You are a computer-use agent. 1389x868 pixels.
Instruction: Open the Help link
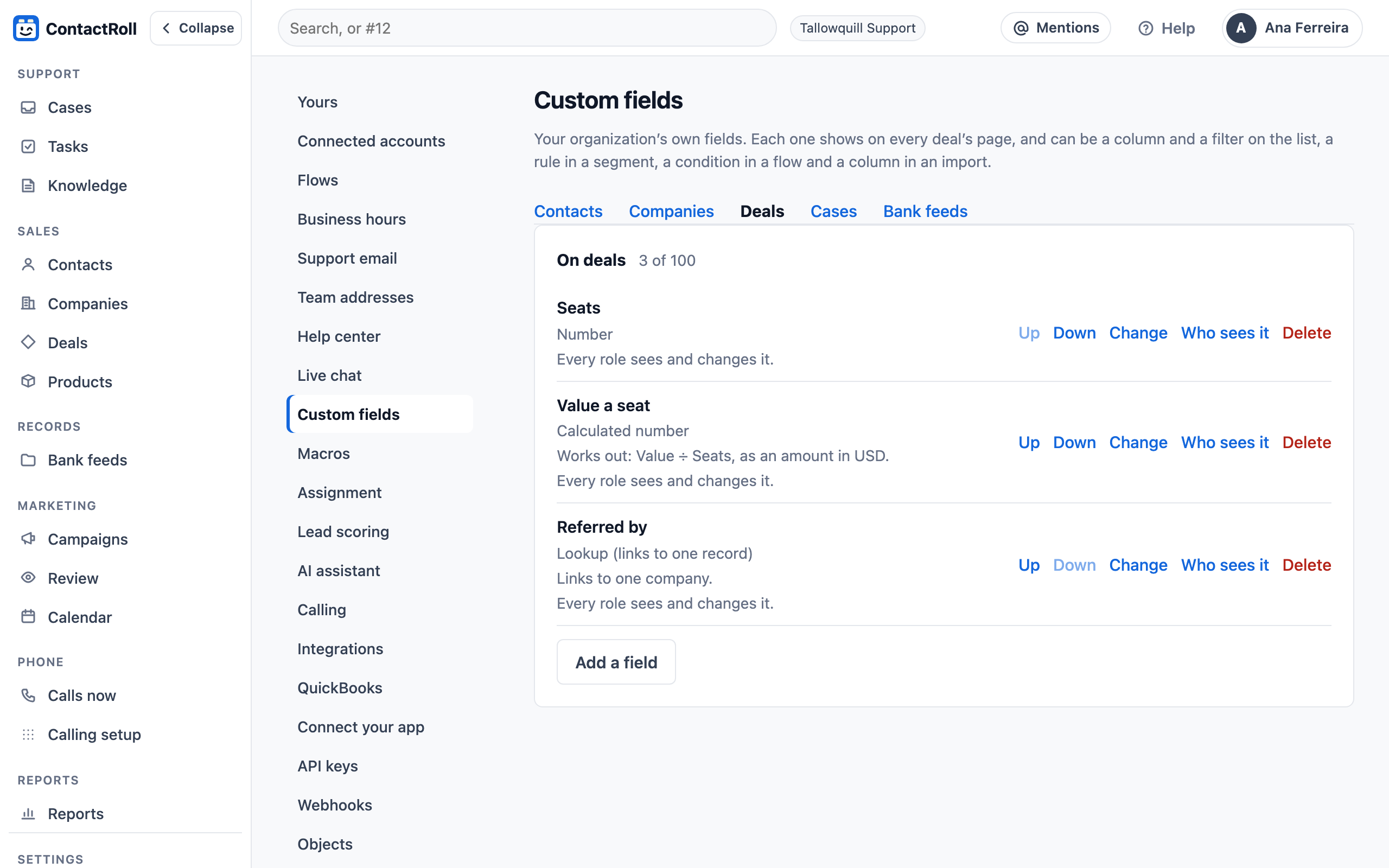click(1167, 28)
